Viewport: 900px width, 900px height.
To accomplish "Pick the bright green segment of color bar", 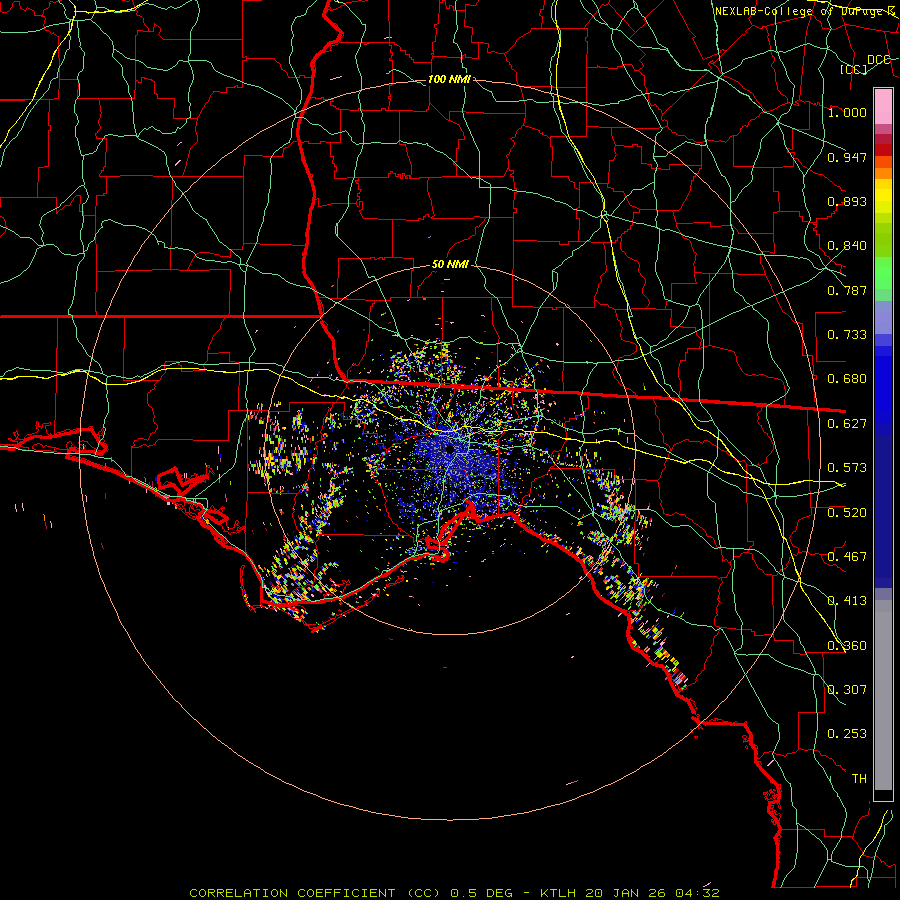I will point(883,273).
